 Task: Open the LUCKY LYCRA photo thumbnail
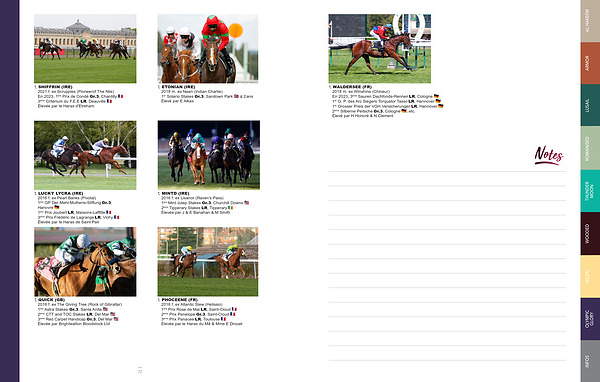click(85, 155)
